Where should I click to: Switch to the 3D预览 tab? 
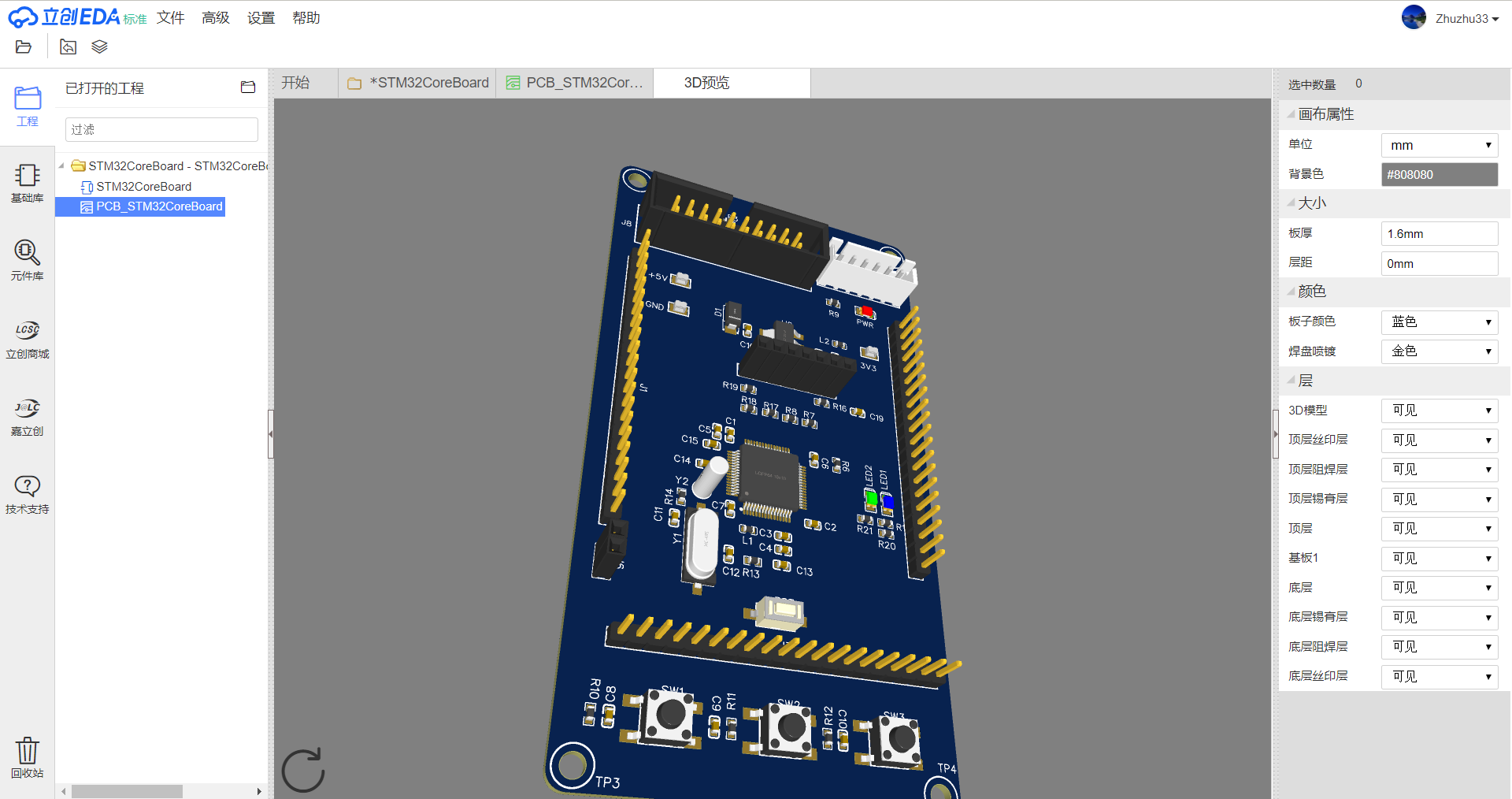[x=707, y=82]
